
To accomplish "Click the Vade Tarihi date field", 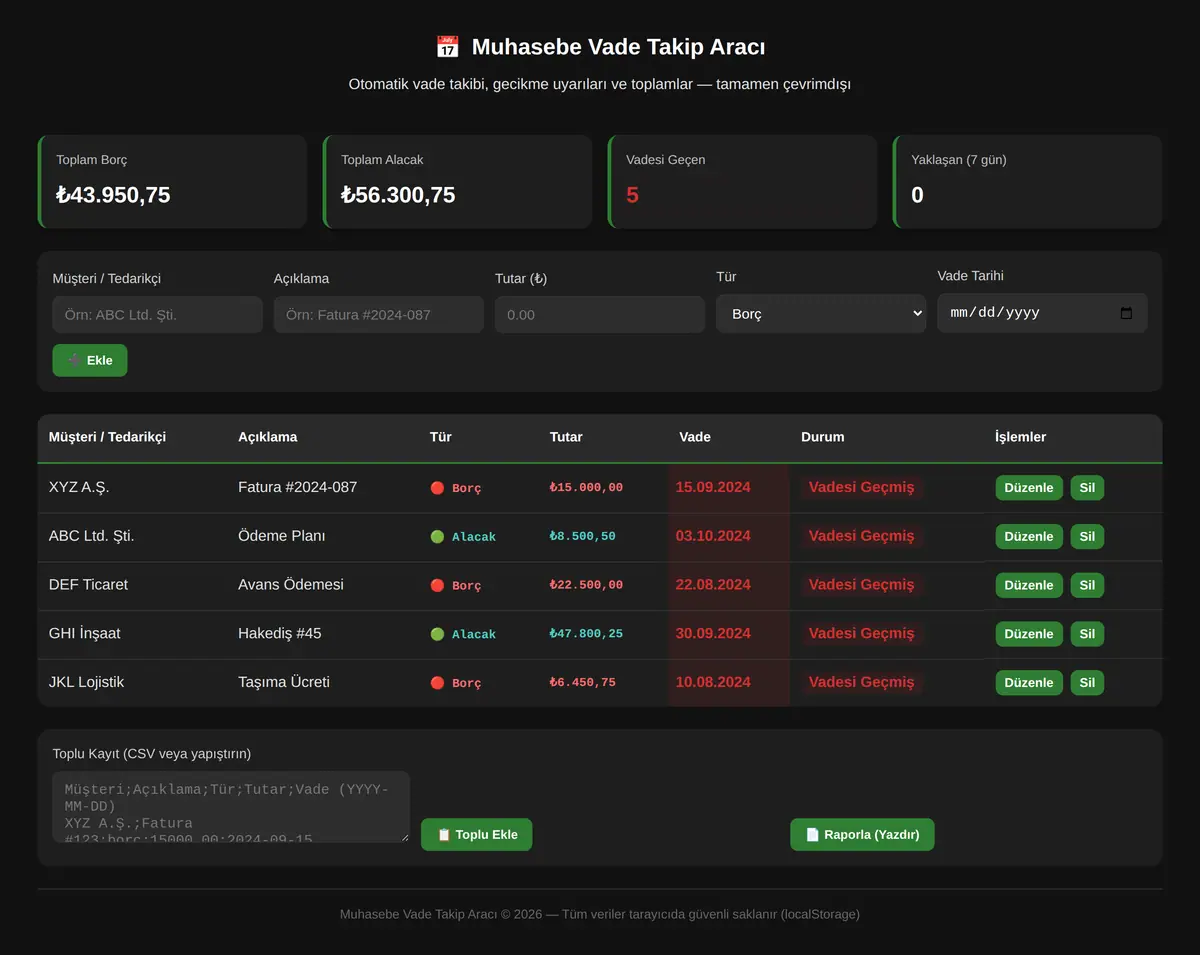I will click(1042, 313).
